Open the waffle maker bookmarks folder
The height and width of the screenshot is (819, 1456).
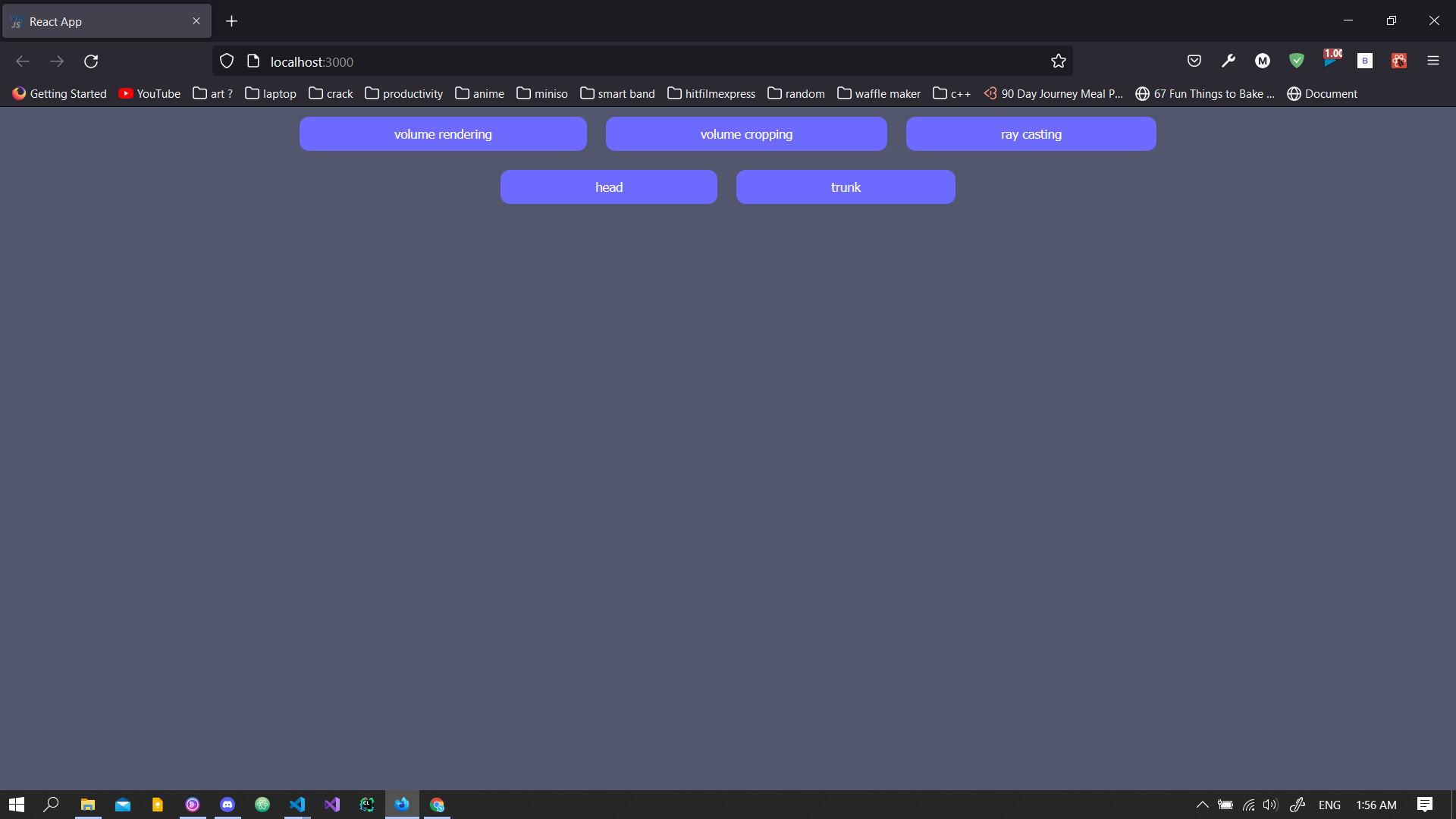879,93
